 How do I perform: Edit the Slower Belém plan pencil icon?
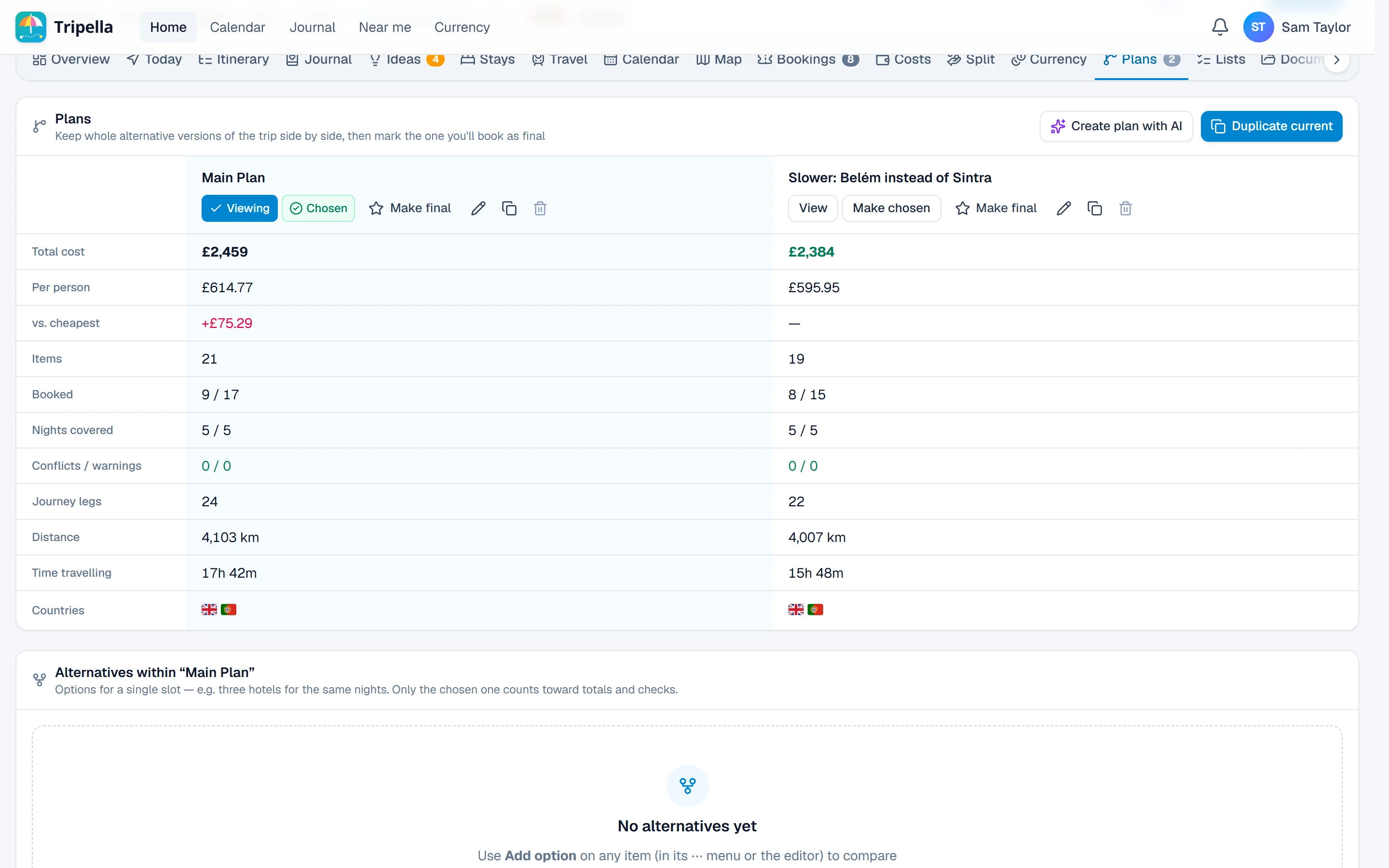pos(1063,208)
